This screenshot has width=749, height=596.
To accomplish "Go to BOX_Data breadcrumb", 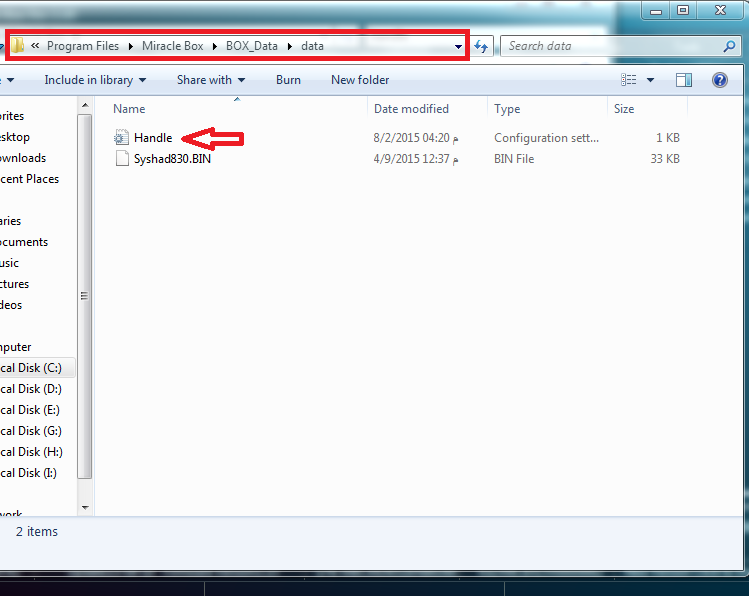I will [x=252, y=46].
